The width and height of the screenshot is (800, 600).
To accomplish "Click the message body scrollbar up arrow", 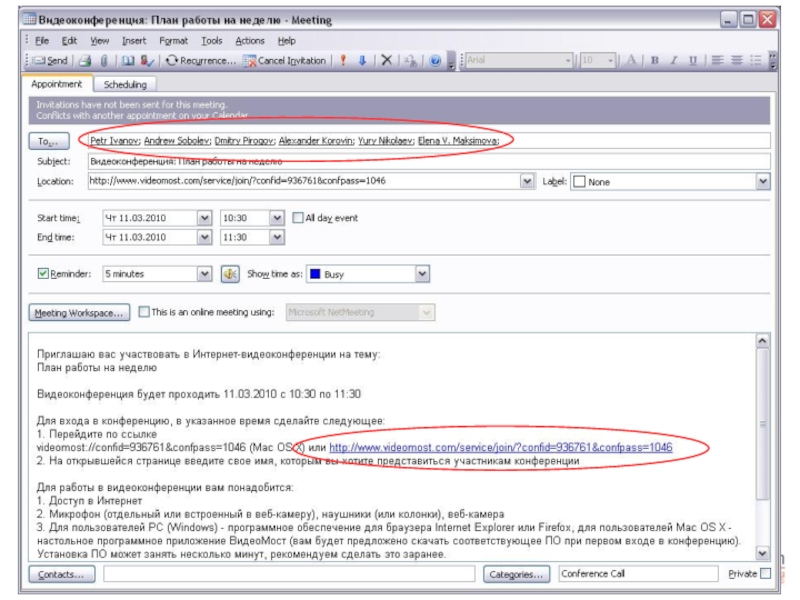I will click(762, 341).
